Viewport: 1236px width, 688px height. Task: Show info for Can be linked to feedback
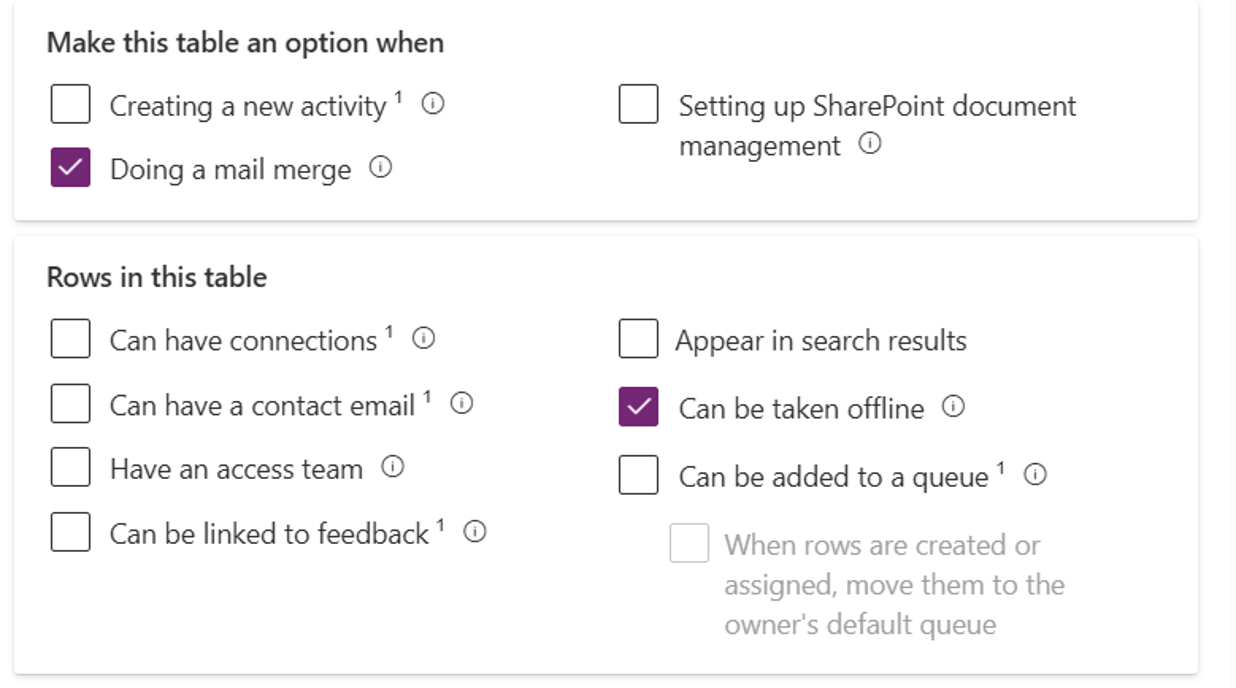click(x=475, y=532)
